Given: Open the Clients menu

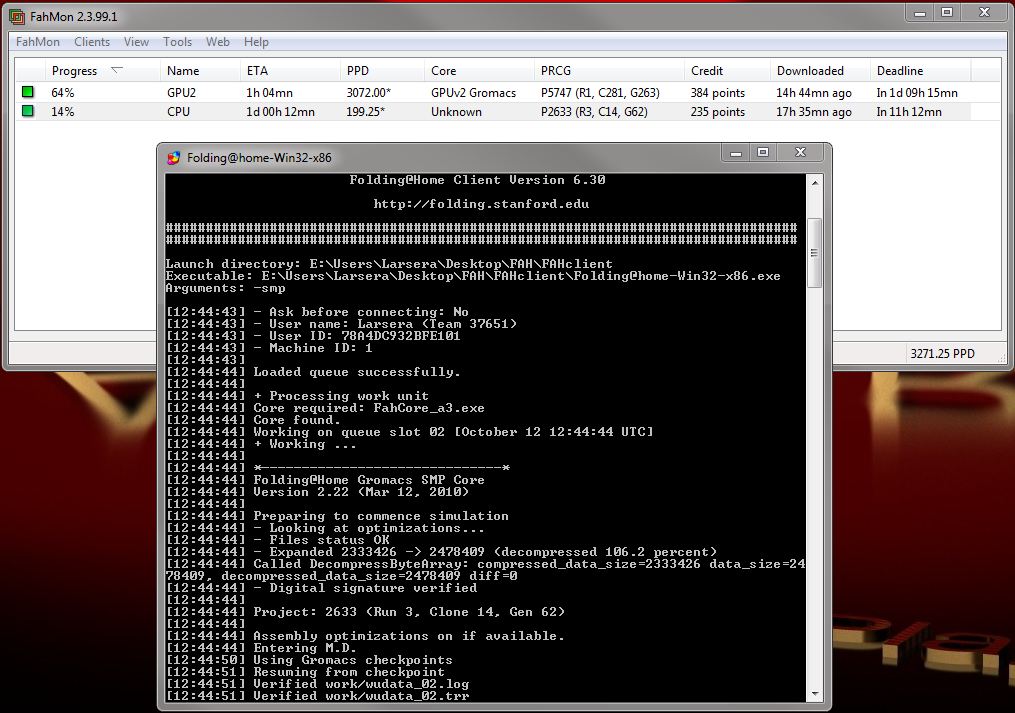Looking at the screenshot, I should (x=92, y=41).
